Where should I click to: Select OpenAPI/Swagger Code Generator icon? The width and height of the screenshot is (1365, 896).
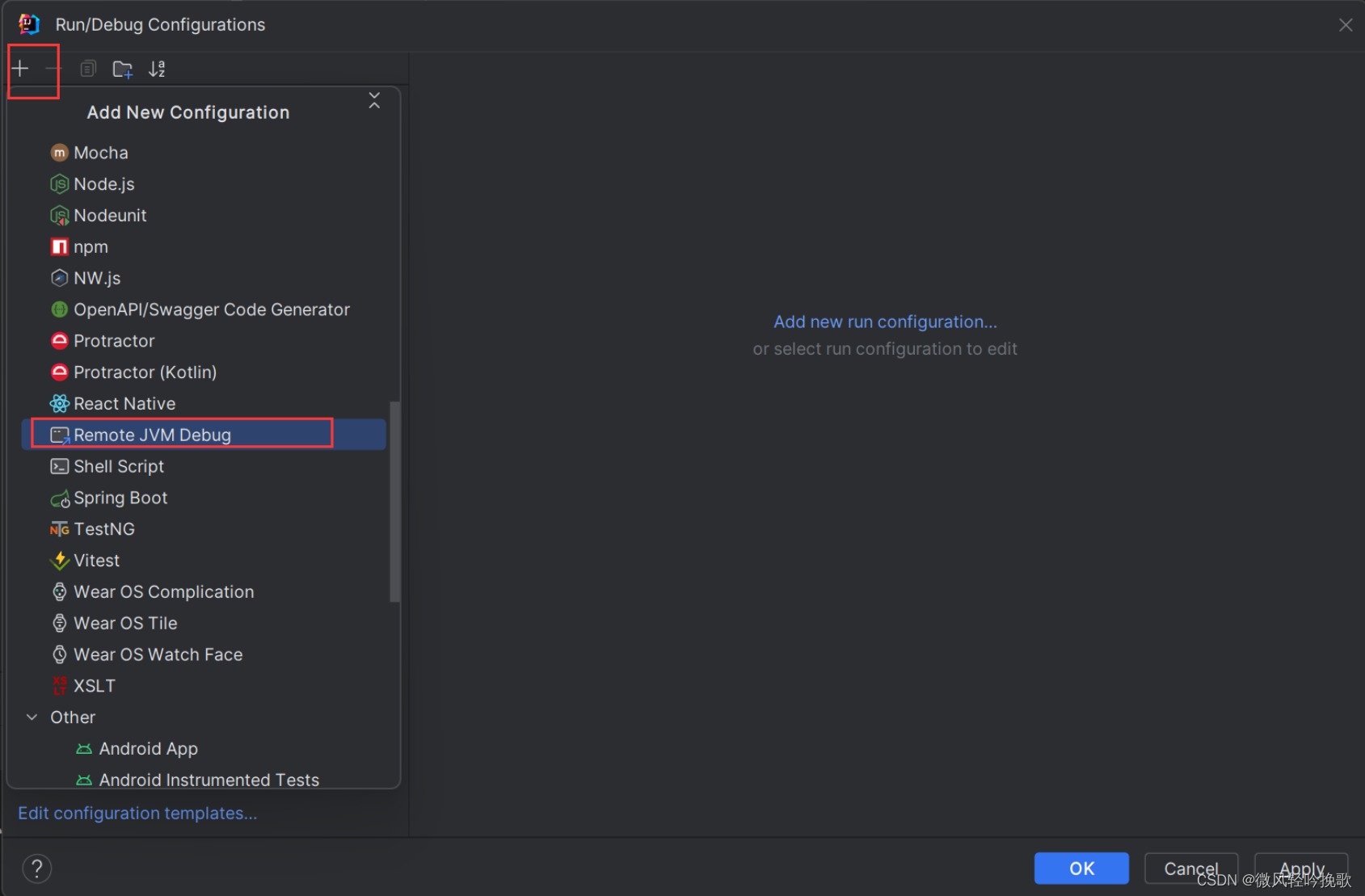pyautogui.click(x=59, y=309)
